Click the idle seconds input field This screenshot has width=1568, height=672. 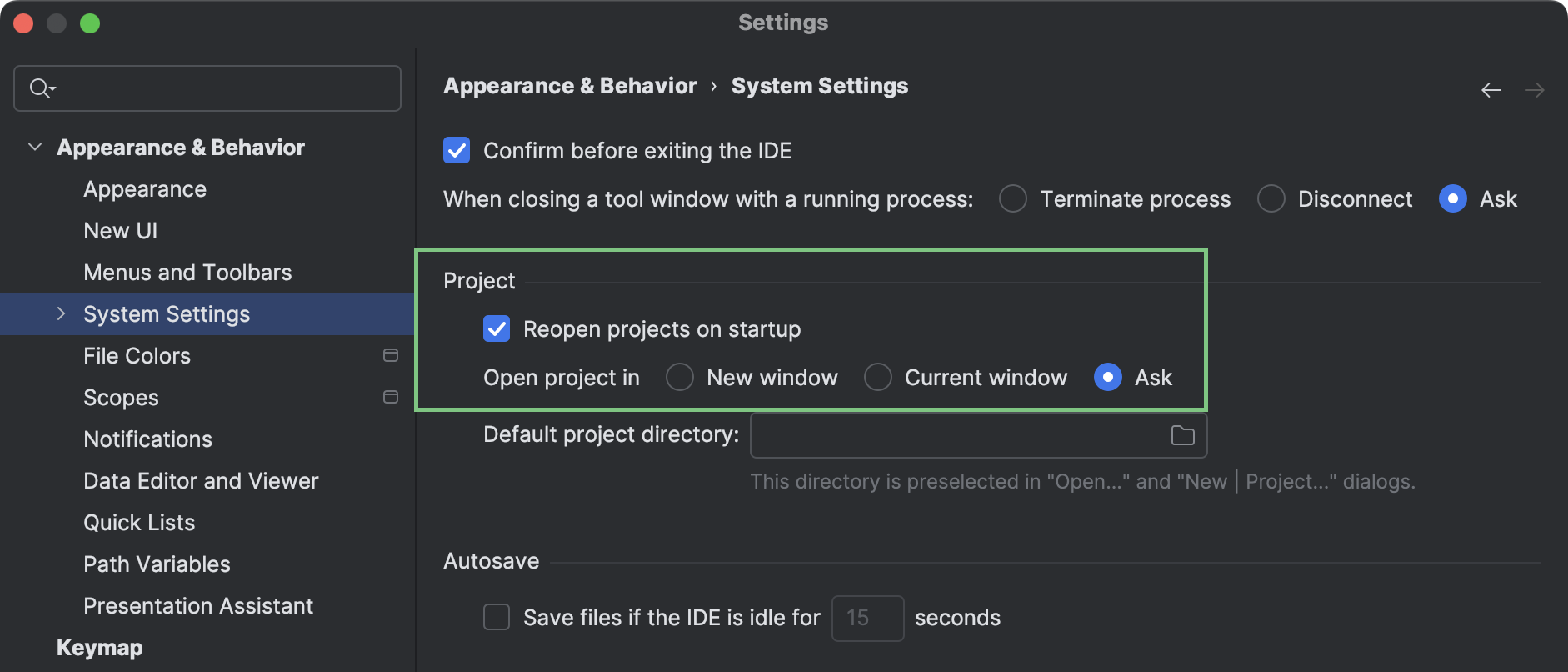coord(867,617)
